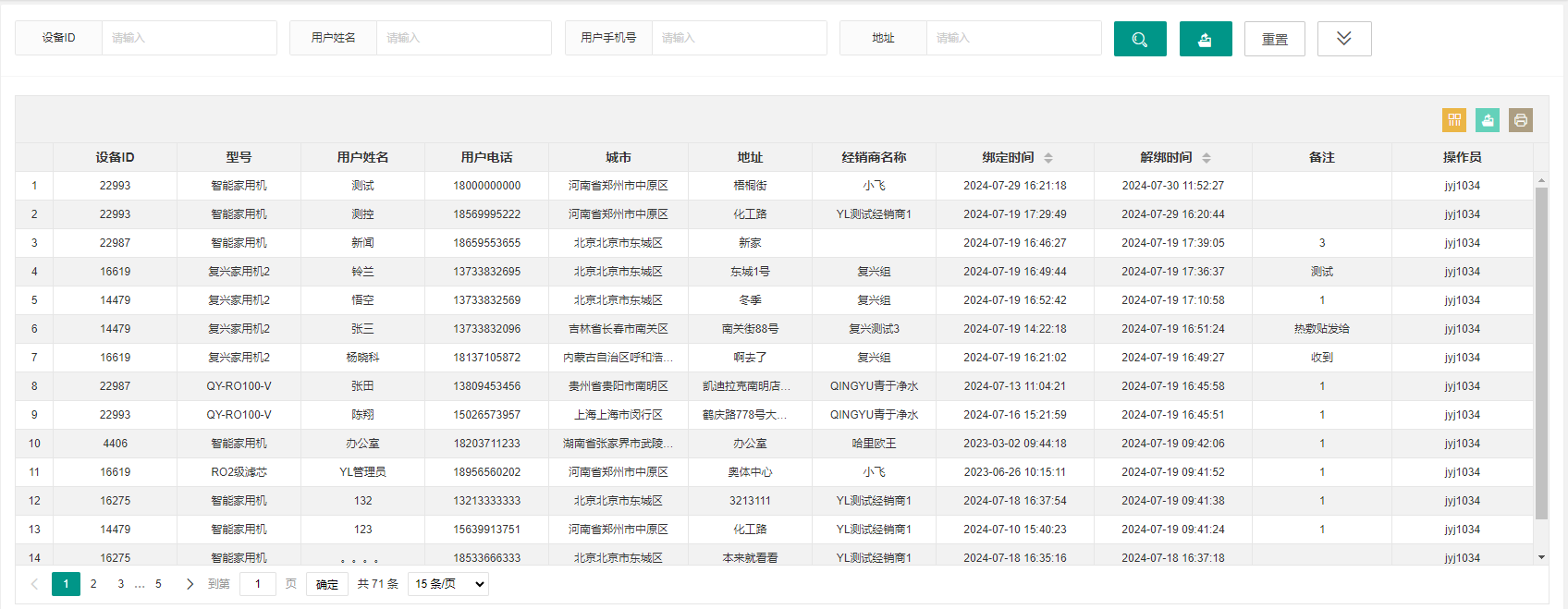The image size is (1568, 609).
Task: Click city 吉林省长春市南关区 cell
Action: click(619, 329)
